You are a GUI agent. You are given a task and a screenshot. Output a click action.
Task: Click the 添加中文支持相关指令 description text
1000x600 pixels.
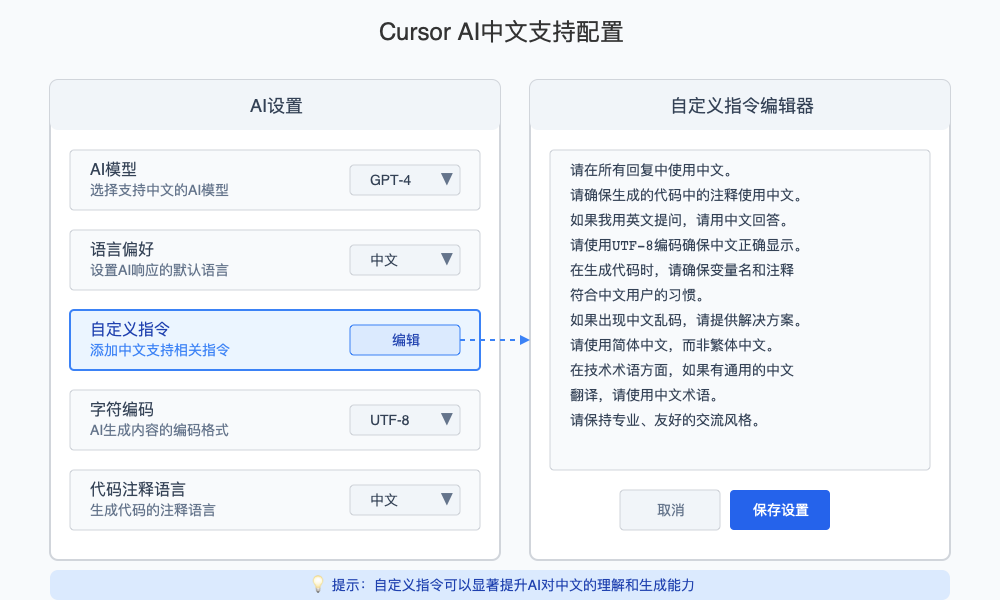[x=159, y=350]
